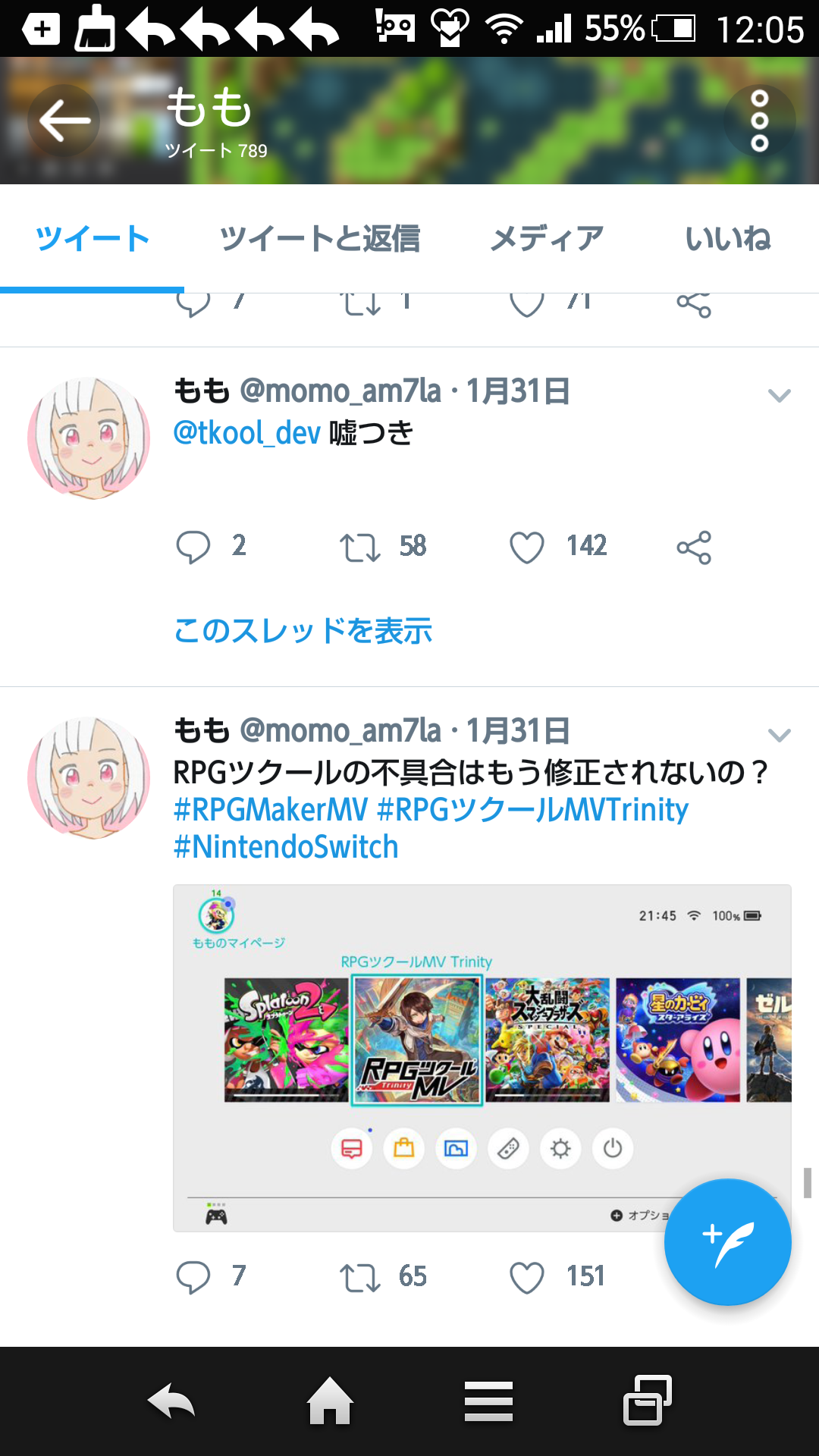The height and width of the screenshot is (1456, 819).
Task: Retweet the 嘘つき tweet with 58 retweets
Action: point(359,547)
